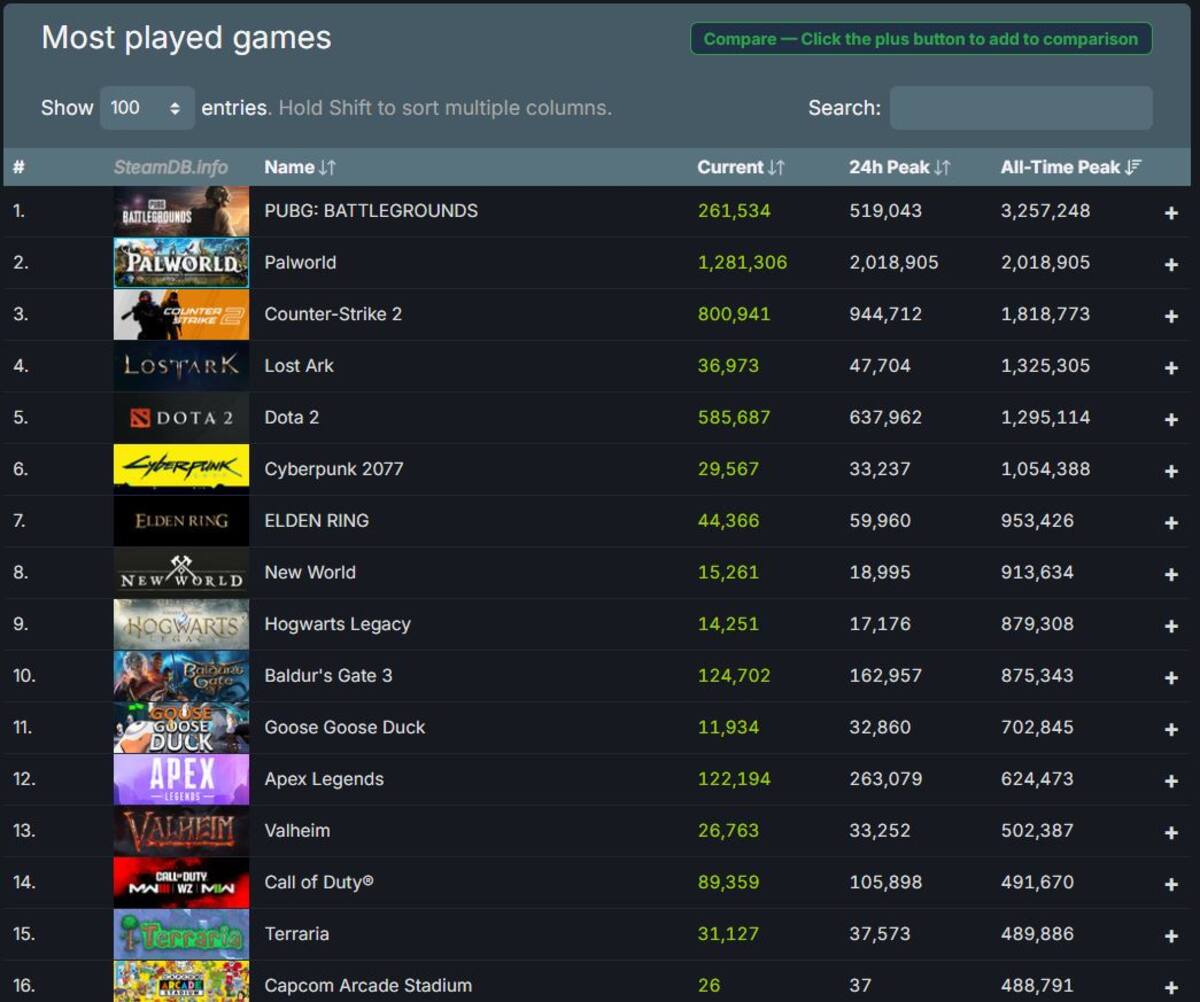
Task: Click the Goose Goose Duck name link
Action: [x=345, y=727]
